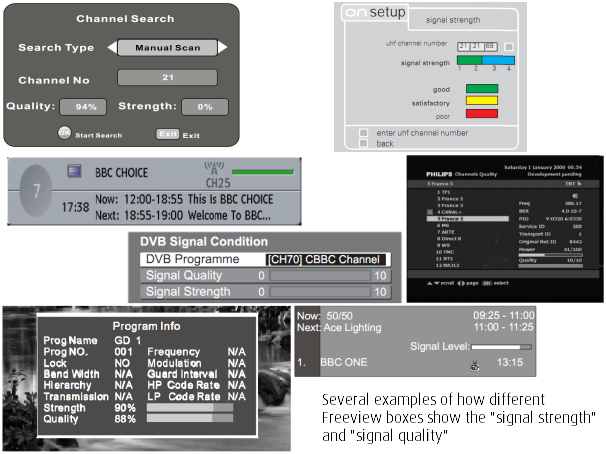
Task: Click the uhf channel box showing 69
Action: point(490,46)
